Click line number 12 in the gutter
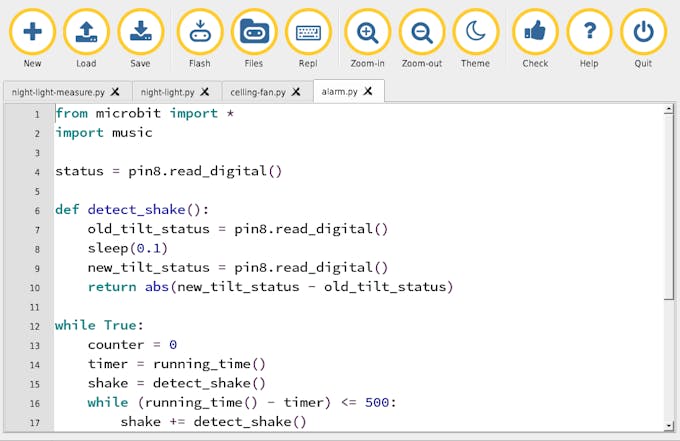This screenshot has height=441, width=680. point(35,326)
